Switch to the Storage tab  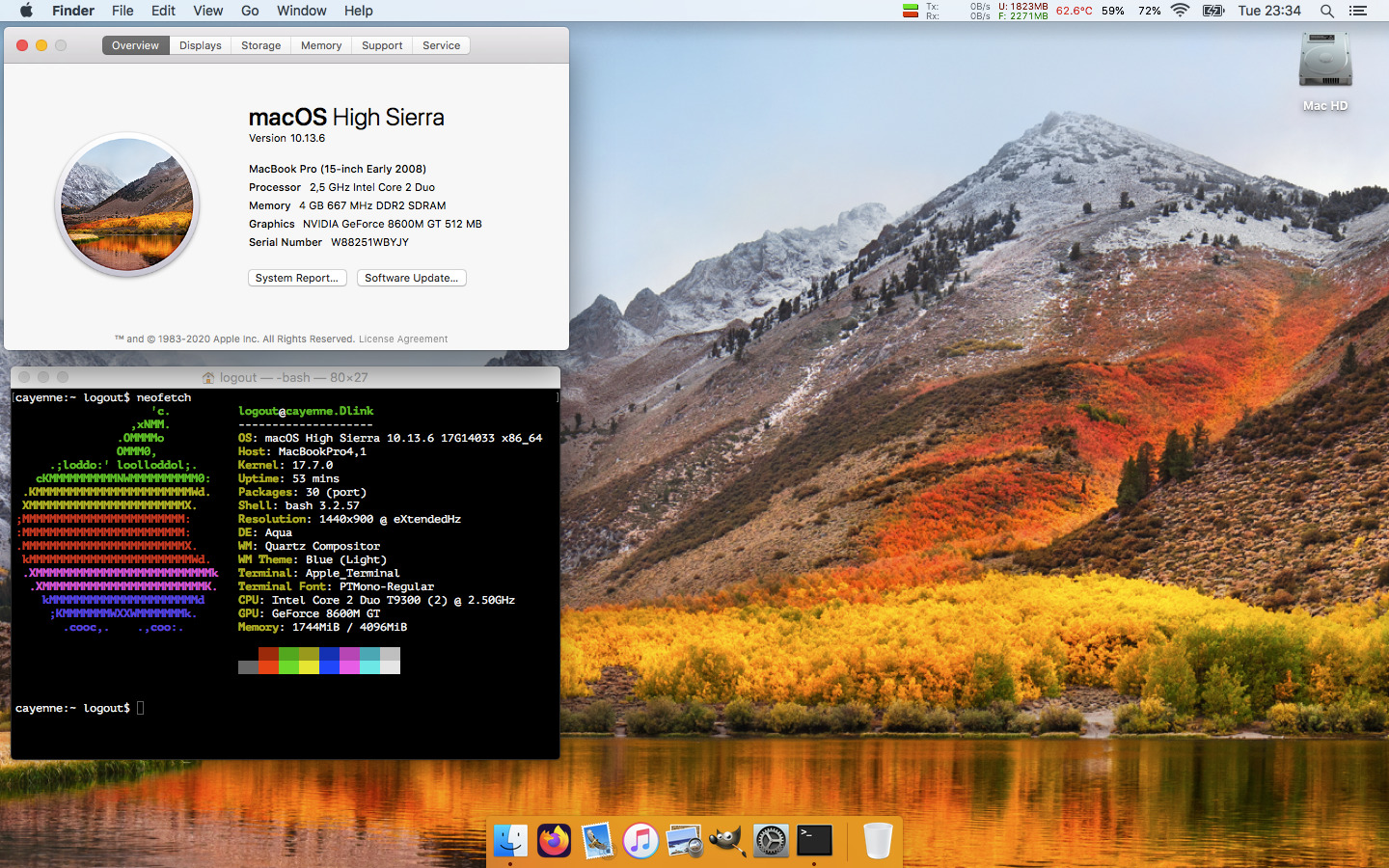[260, 45]
